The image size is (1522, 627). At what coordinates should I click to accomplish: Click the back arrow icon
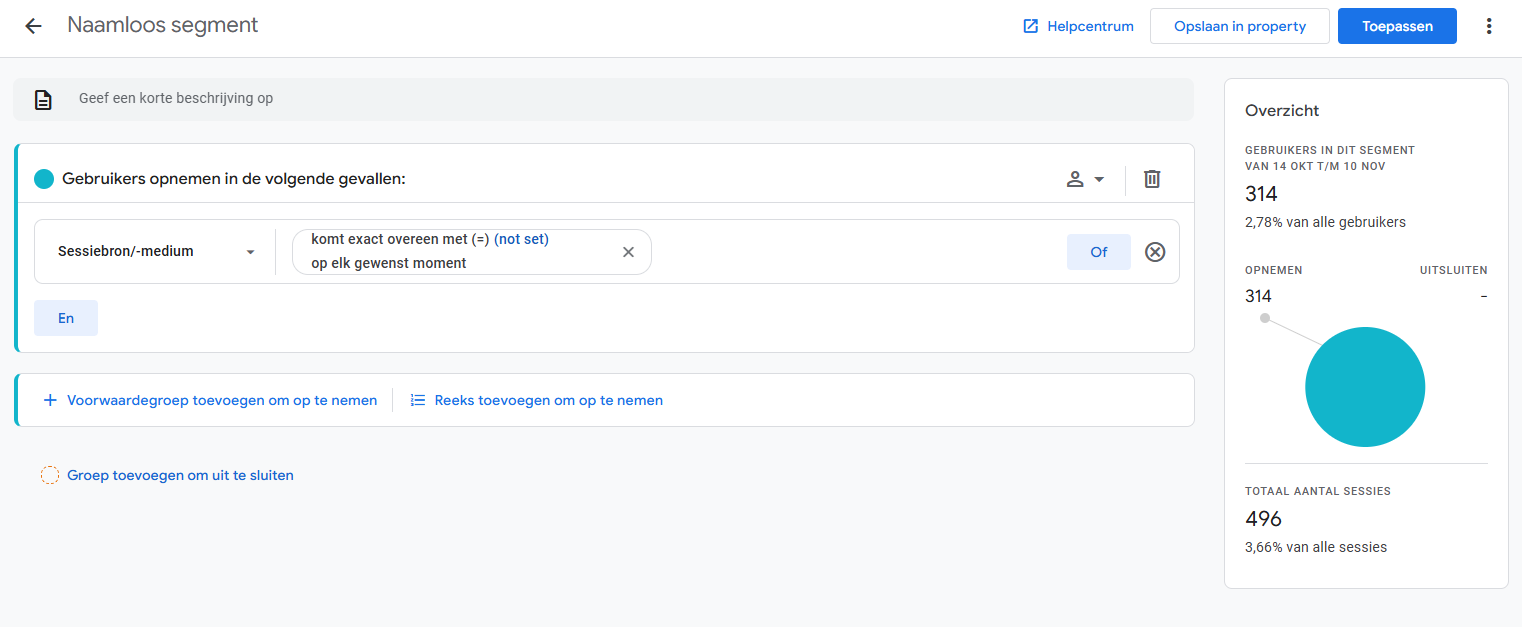[33, 26]
